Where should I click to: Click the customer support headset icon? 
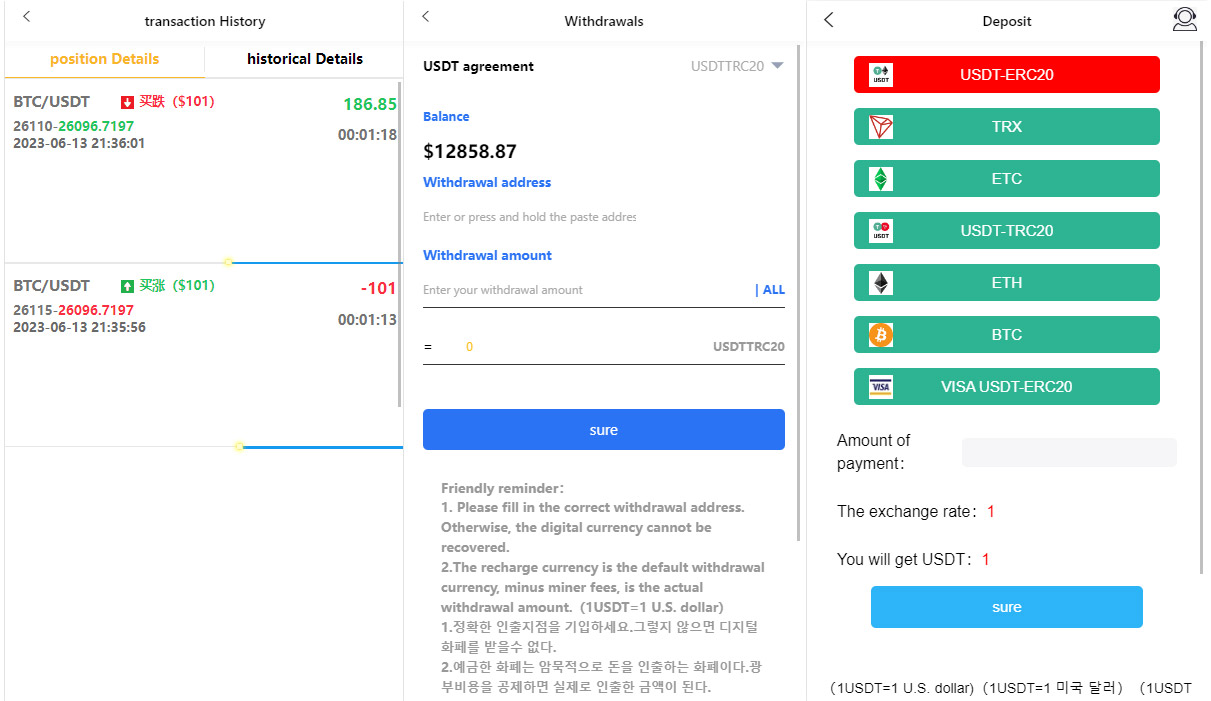[1184, 20]
